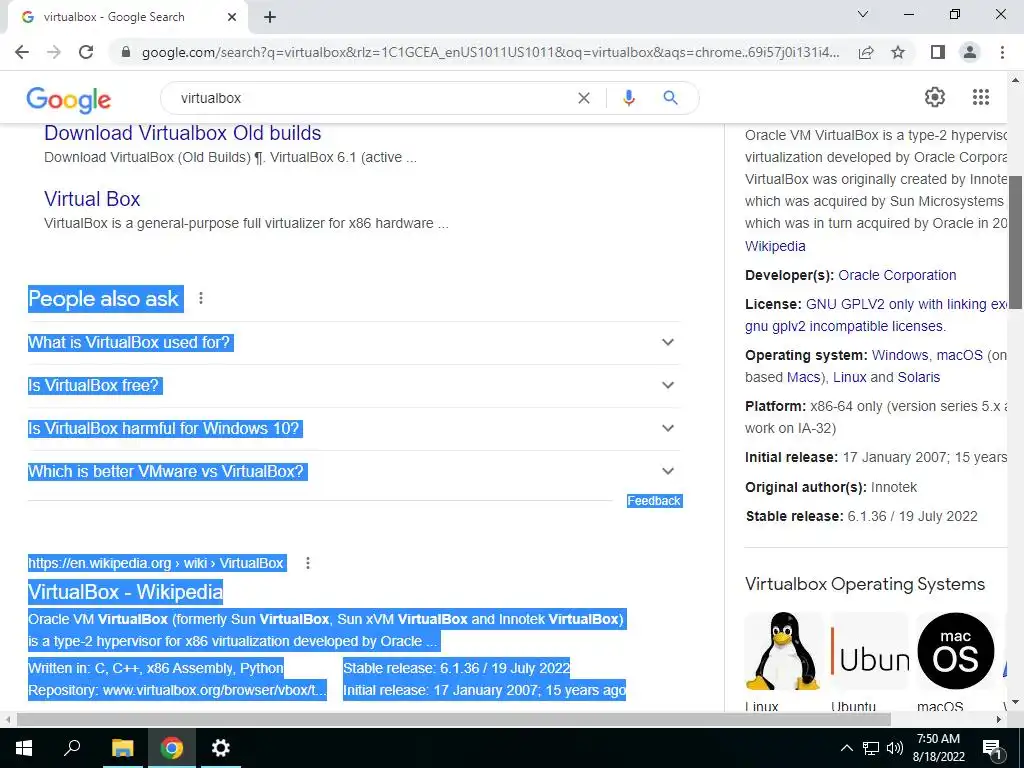This screenshot has width=1024, height=768.
Task: Open File Explorer from taskbar
Action: [x=122, y=748]
